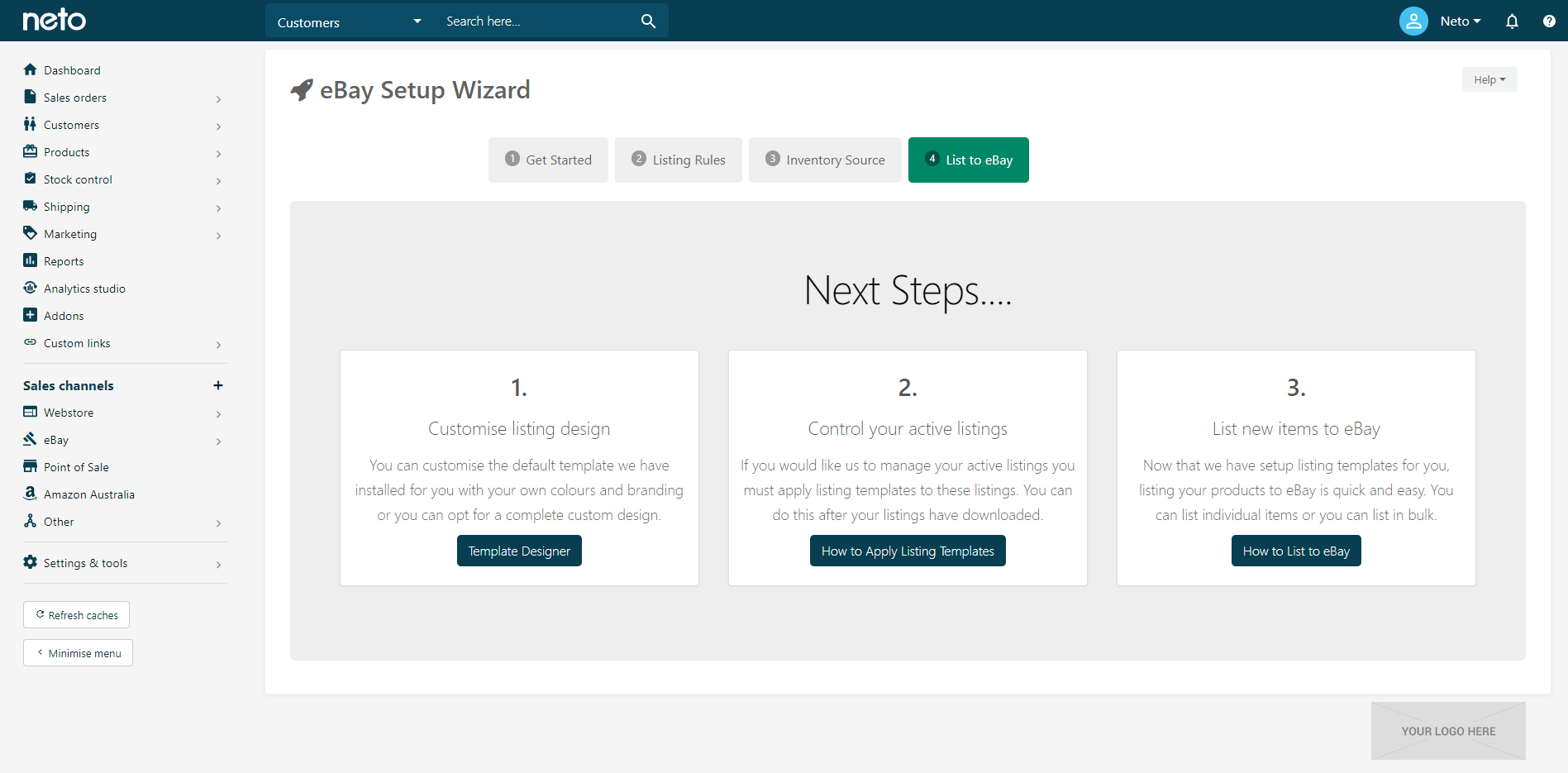Image resolution: width=1568 pixels, height=773 pixels.
Task: Click the eBay gavel icon
Action: 31,439
